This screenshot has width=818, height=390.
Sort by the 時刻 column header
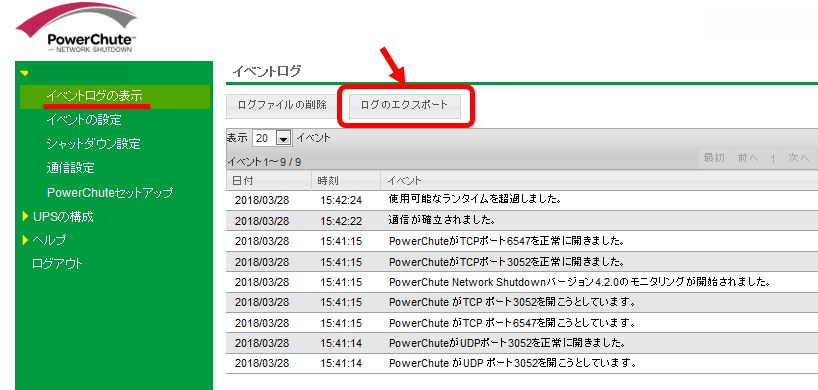(328, 180)
